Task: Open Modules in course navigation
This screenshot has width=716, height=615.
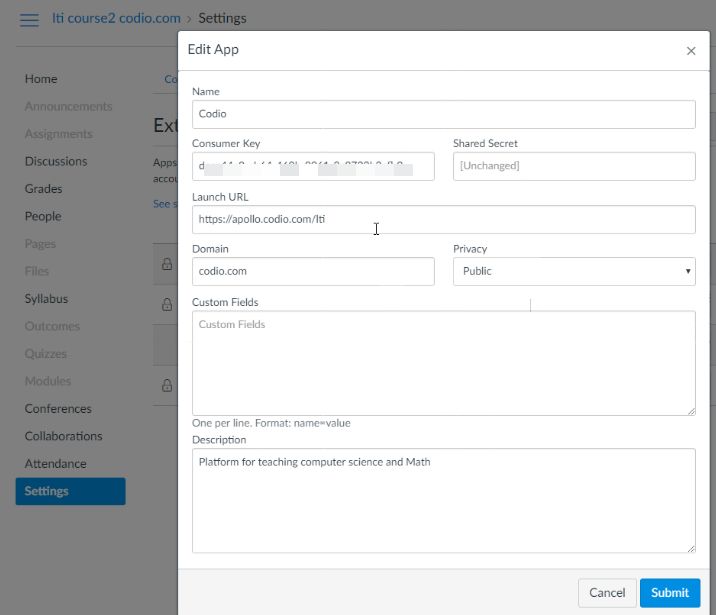Action: (x=47, y=381)
